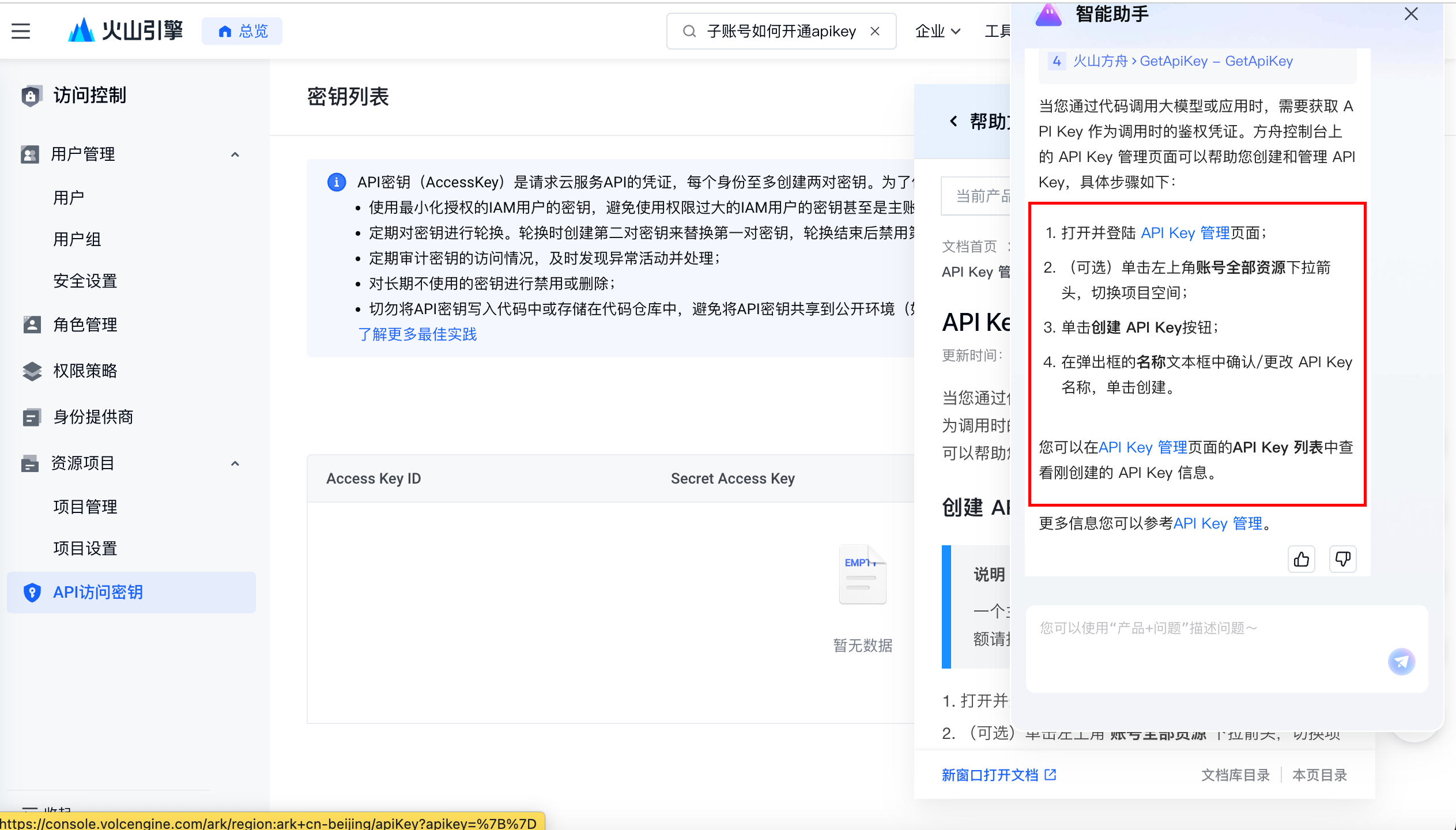Open the hamburger navigation menu
The image size is (1456, 830).
pos(21,31)
